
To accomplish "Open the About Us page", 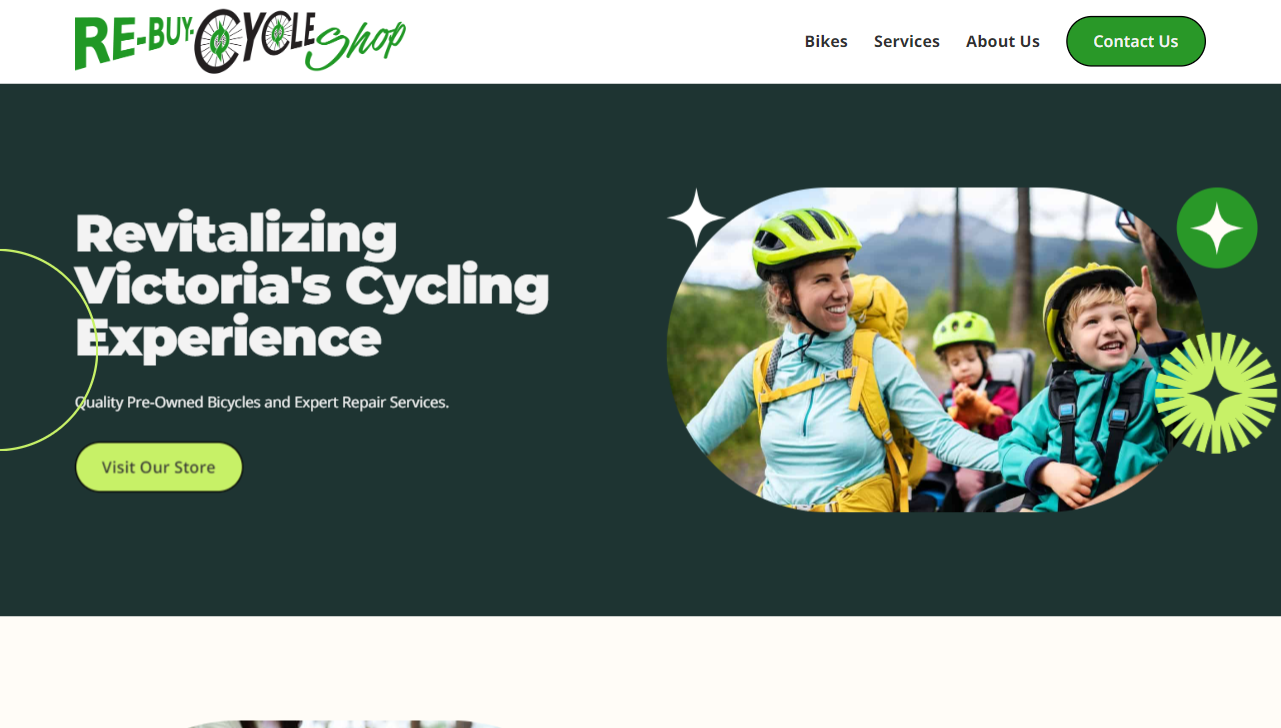I will (x=1003, y=41).
